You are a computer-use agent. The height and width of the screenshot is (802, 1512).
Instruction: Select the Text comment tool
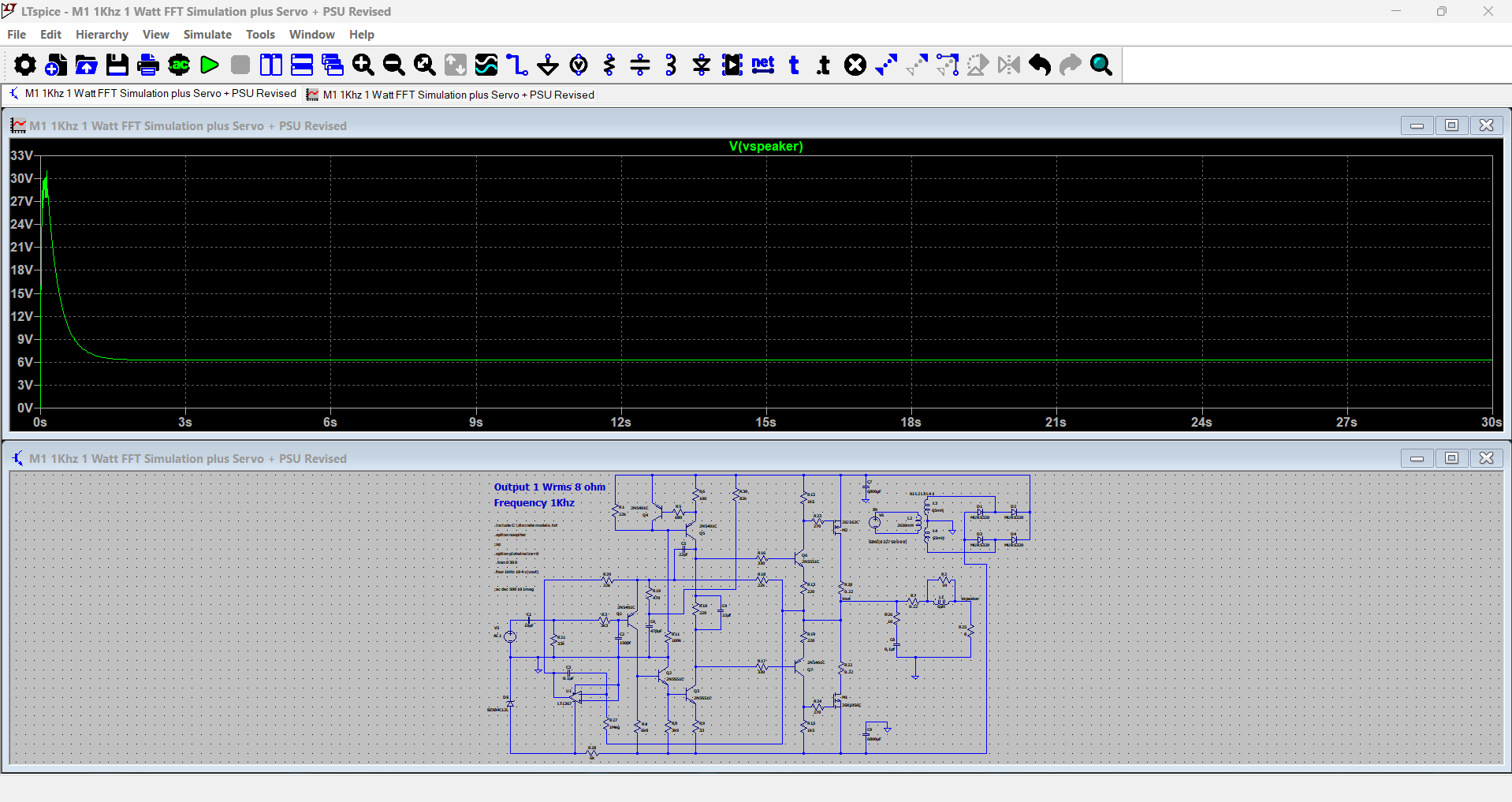coord(794,65)
